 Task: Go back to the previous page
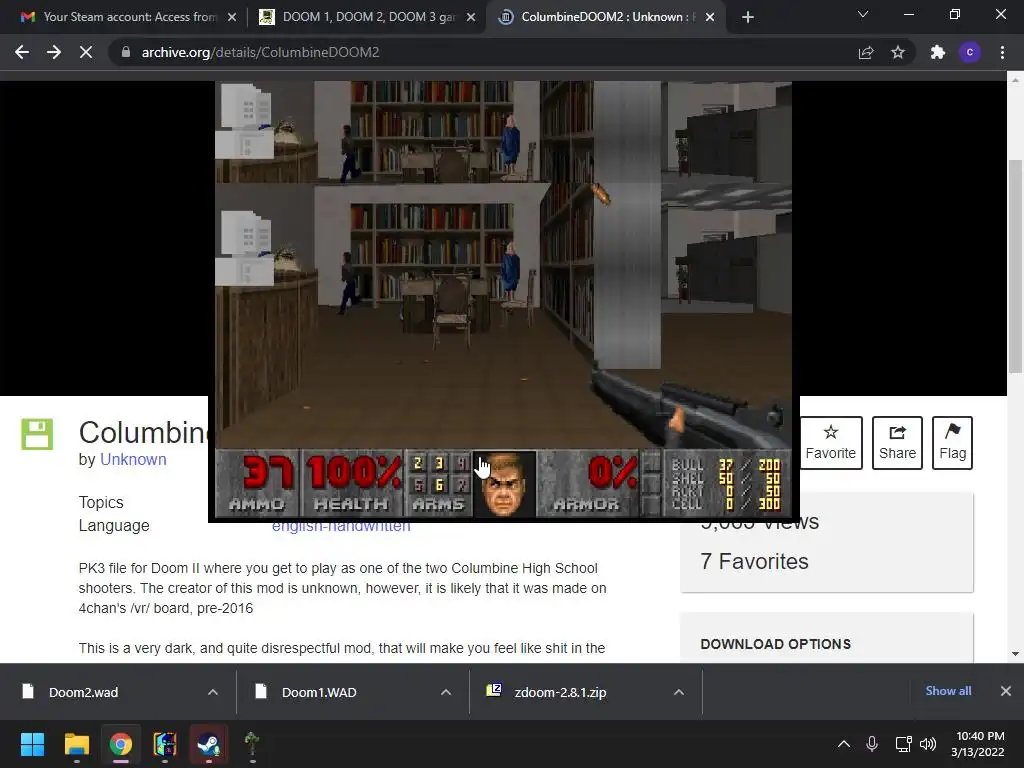tap(22, 52)
